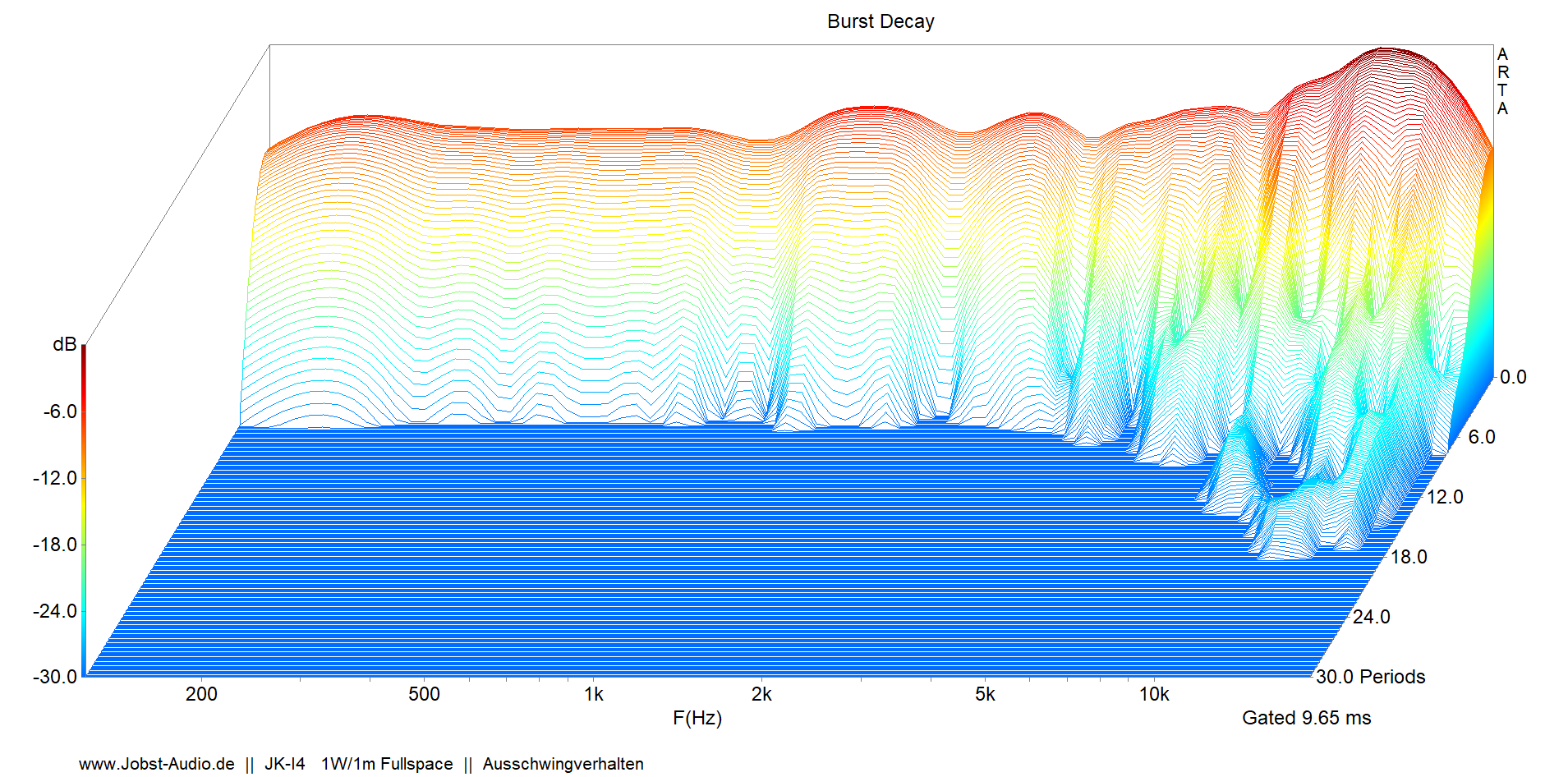Image resolution: width=1568 pixels, height=777 pixels.
Task: Click the 30.0 Periods axis label
Action: click(1370, 677)
